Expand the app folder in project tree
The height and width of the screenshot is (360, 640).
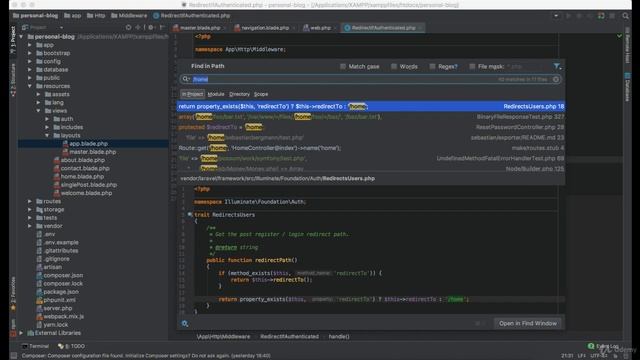(x=30, y=45)
